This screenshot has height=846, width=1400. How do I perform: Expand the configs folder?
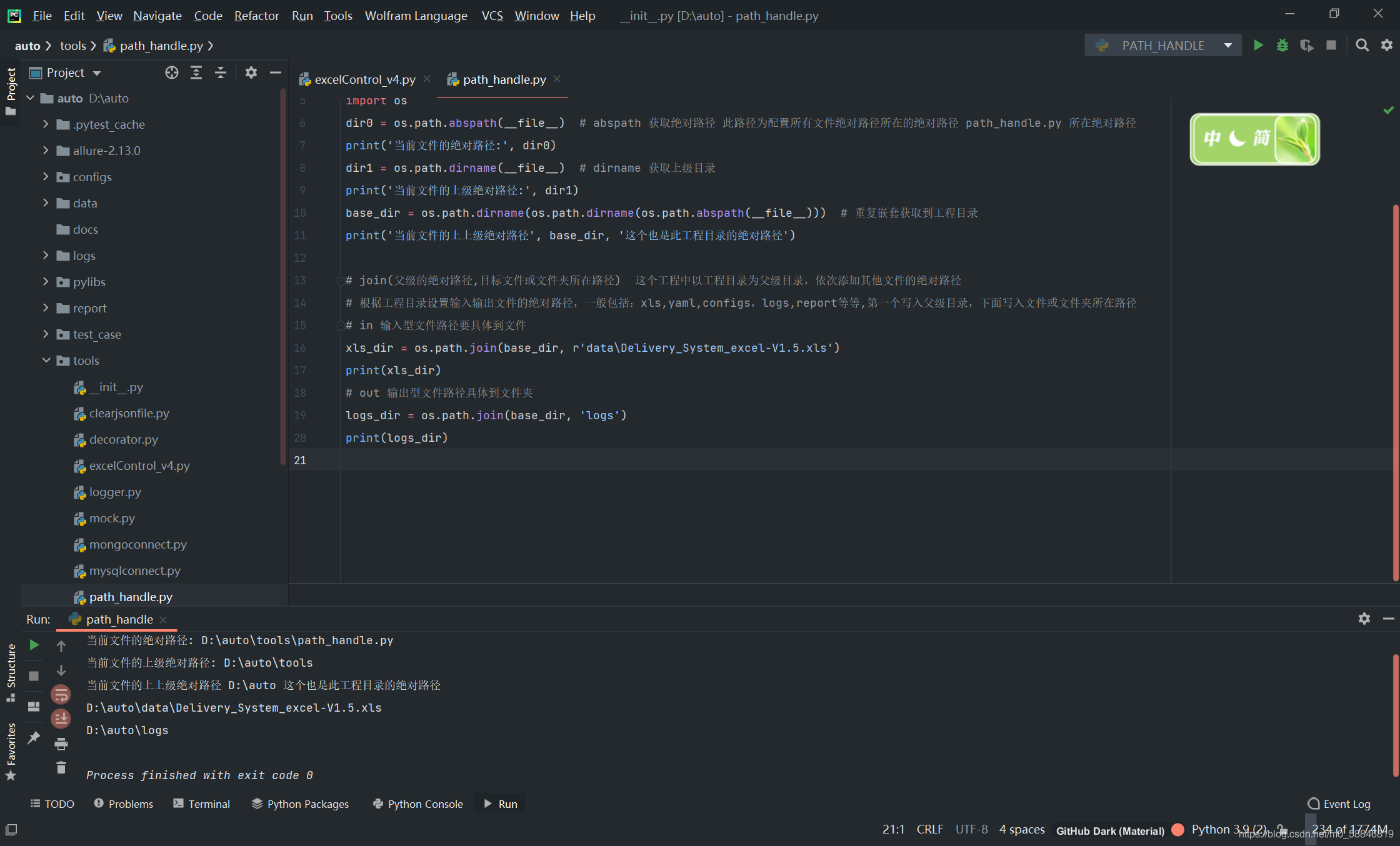(46, 177)
